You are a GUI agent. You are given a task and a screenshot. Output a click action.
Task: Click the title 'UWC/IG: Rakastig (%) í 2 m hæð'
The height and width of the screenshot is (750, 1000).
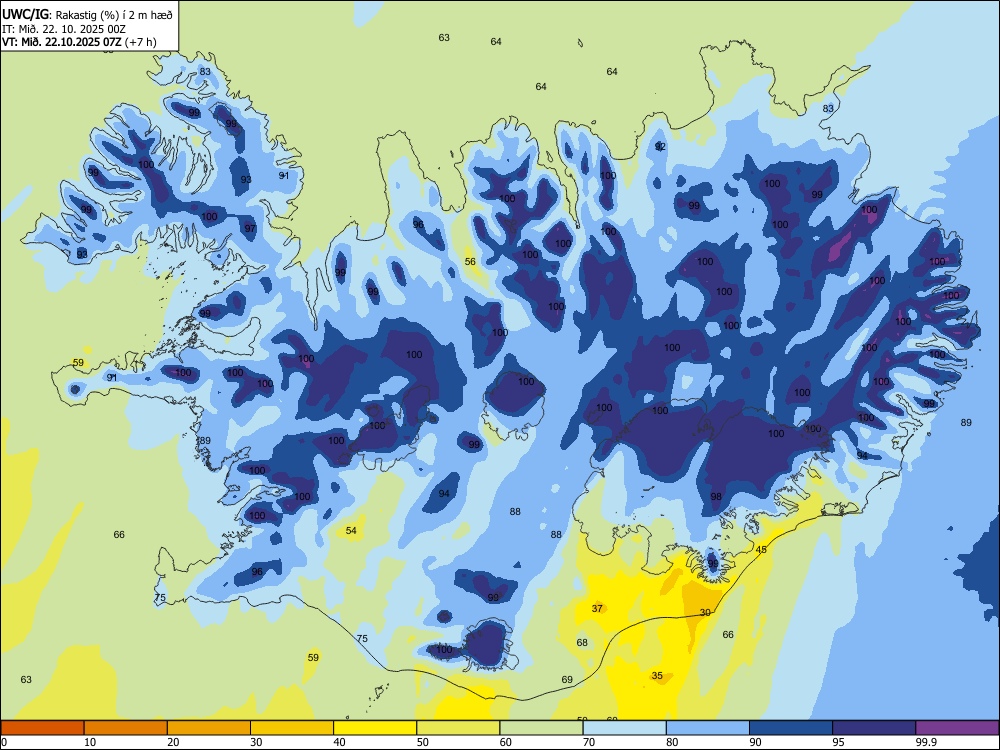click(x=87, y=15)
